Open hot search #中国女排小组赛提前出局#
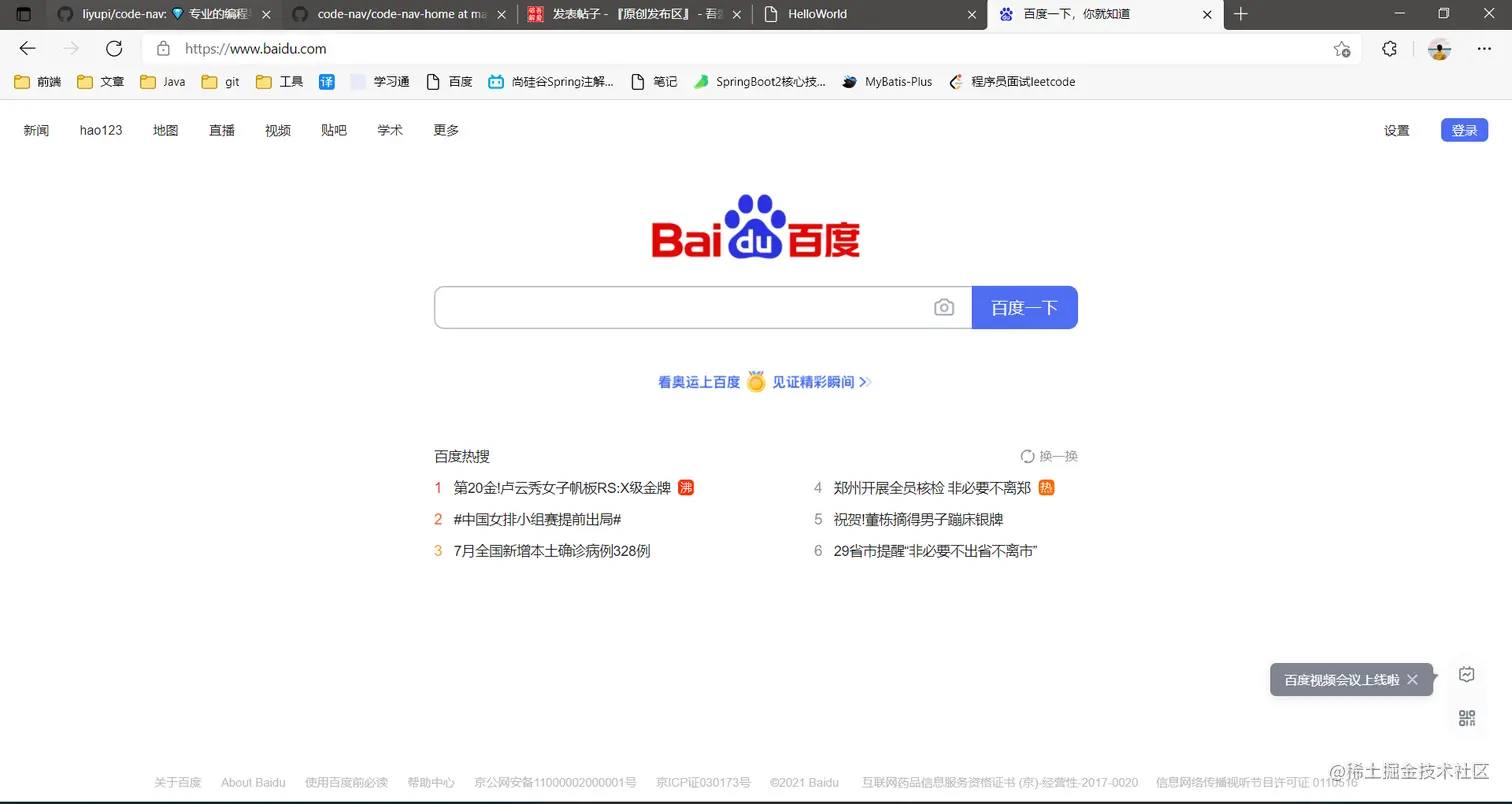The width and height of the screenshot is (1512, 804). pos(537,519)
